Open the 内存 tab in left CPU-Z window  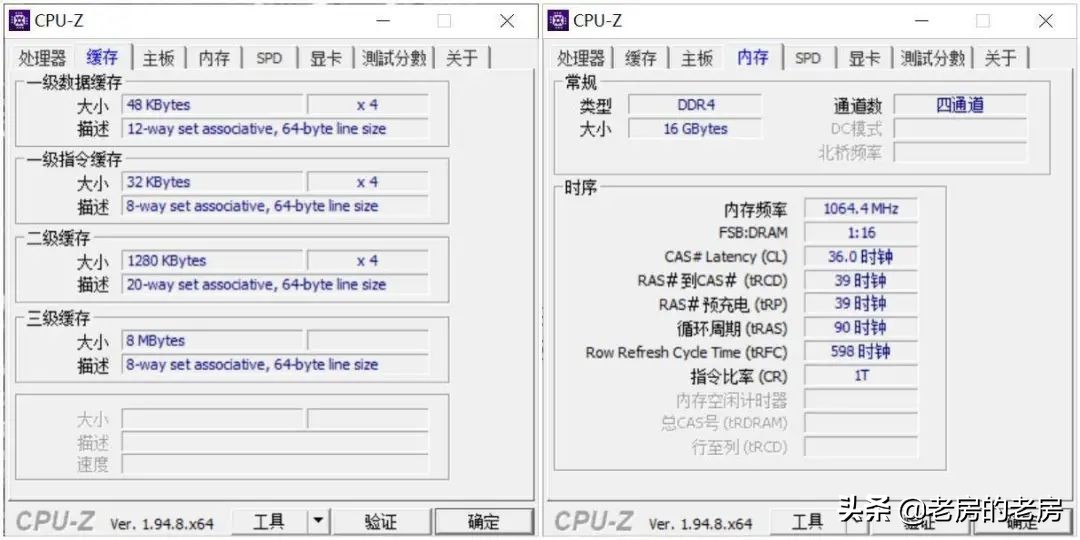click(214, 58)
